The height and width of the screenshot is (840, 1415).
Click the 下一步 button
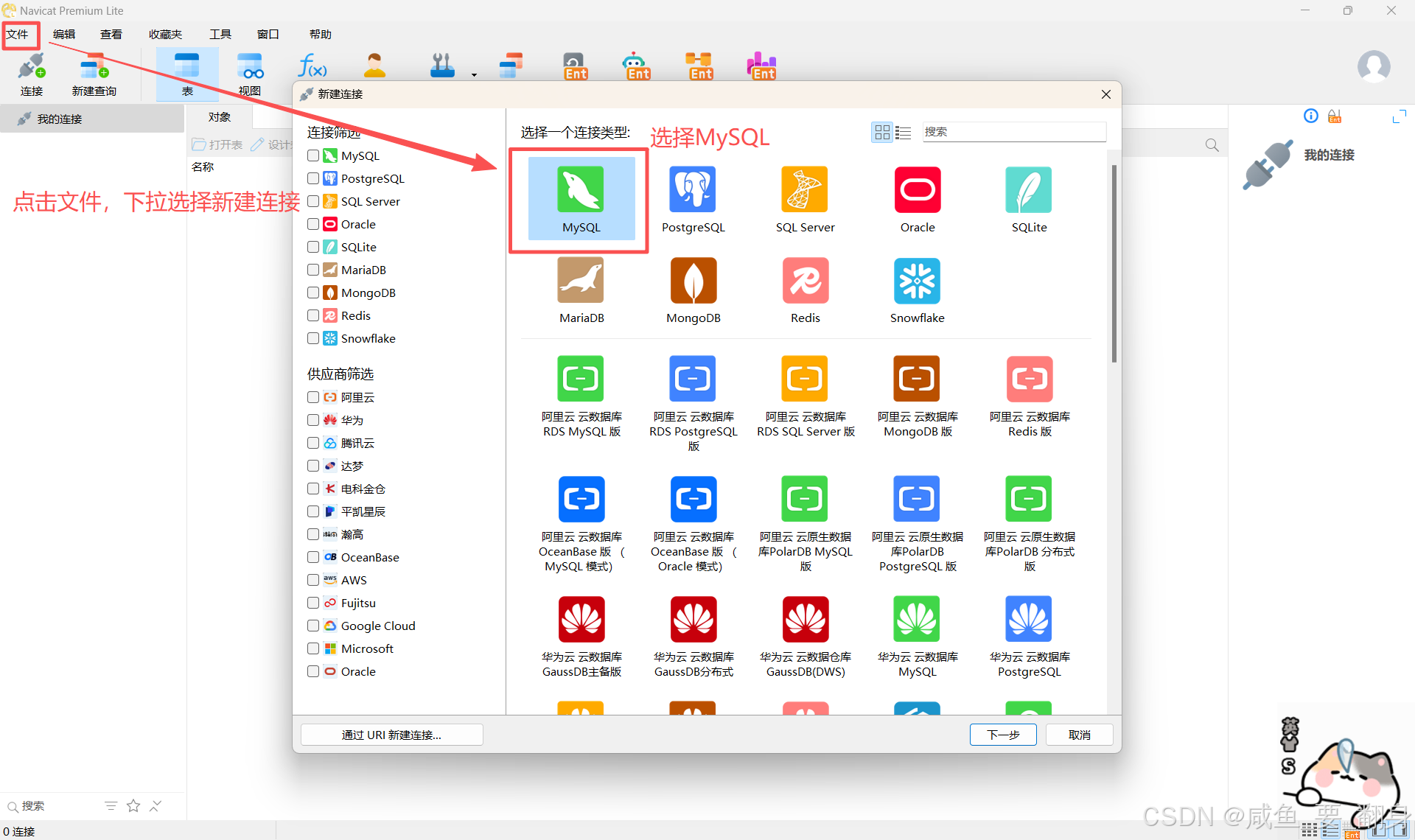pyautogui.click(x=1002, y=735)
